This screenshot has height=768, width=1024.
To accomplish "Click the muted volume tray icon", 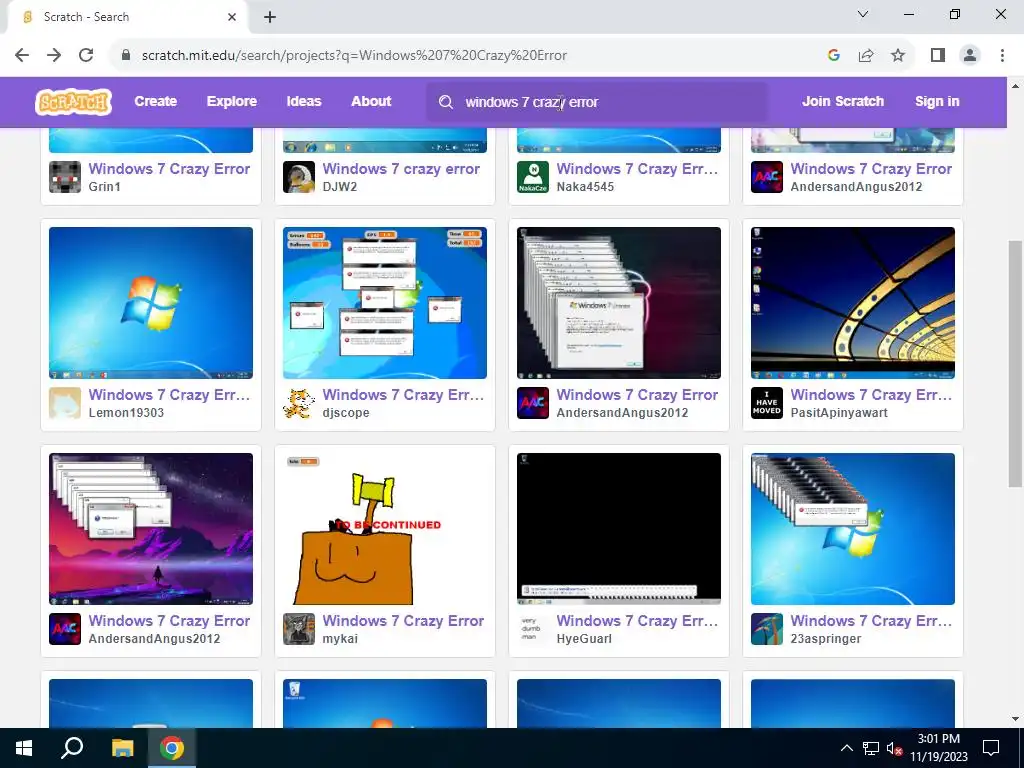I will point(894,748).
